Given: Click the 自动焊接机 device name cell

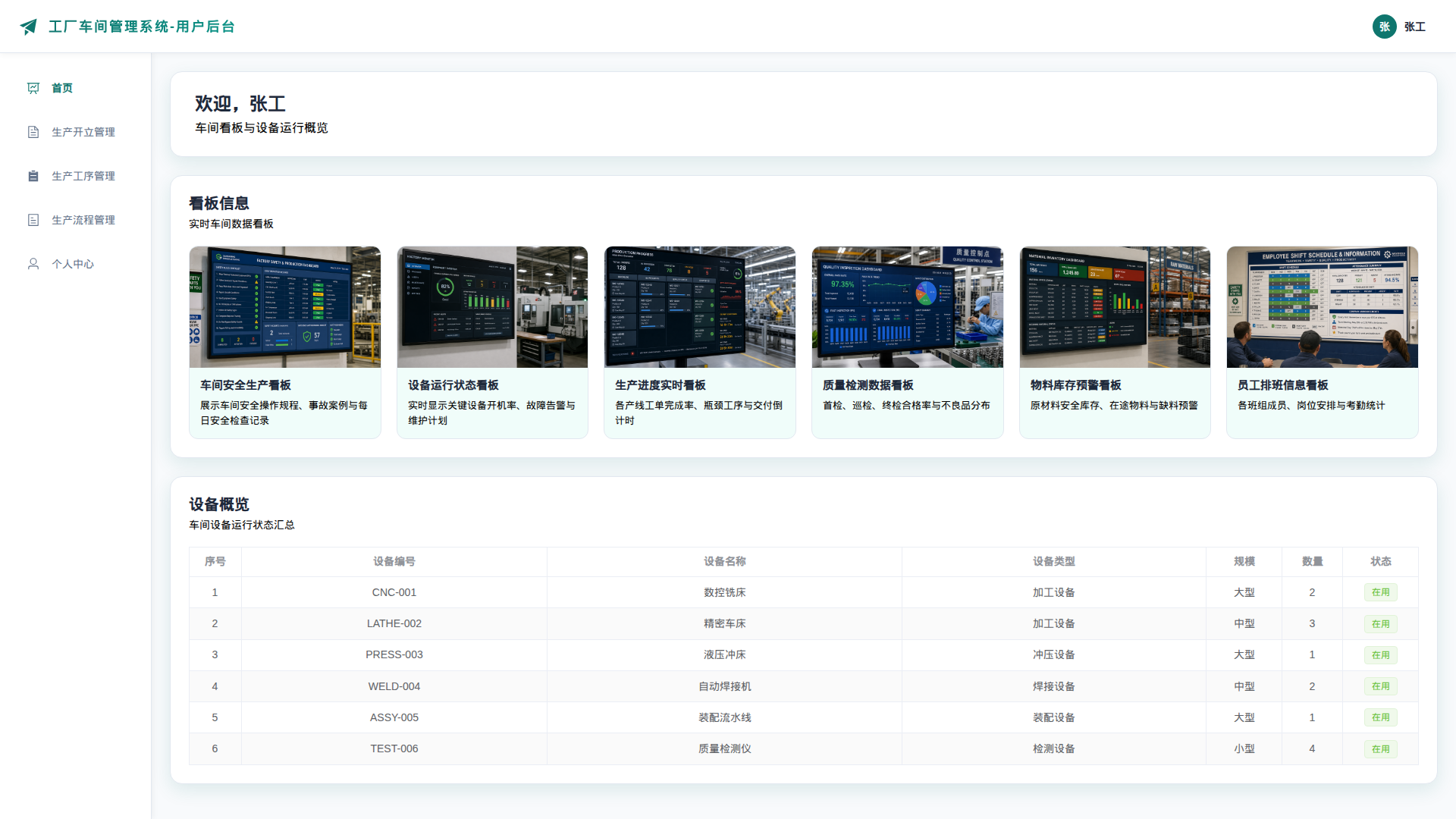Looking at the screenshot, I should 725,686.
